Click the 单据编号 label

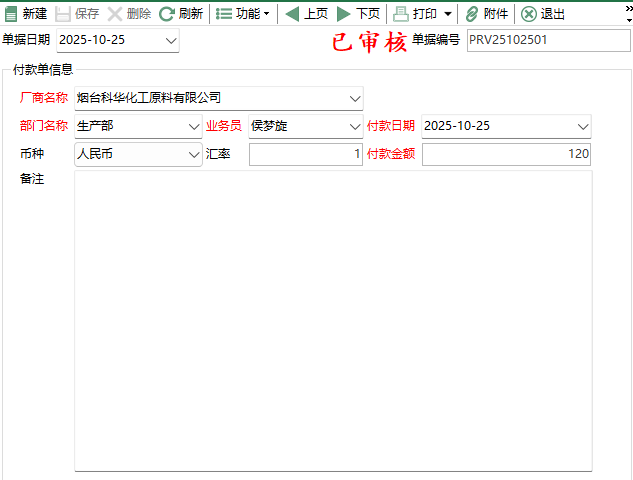(x=436, y=40)
